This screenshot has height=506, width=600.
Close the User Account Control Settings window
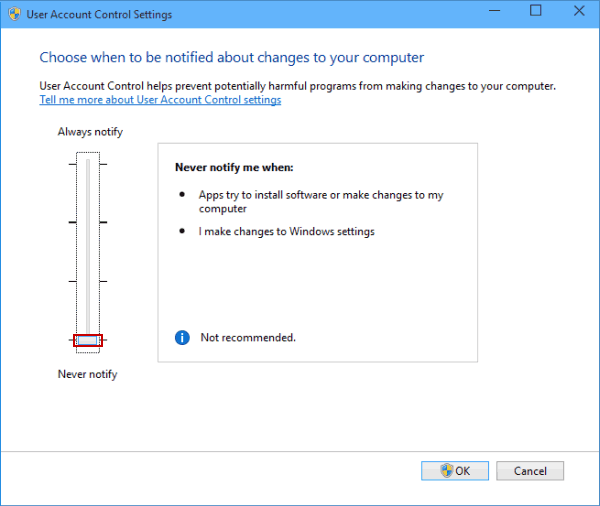579,11
